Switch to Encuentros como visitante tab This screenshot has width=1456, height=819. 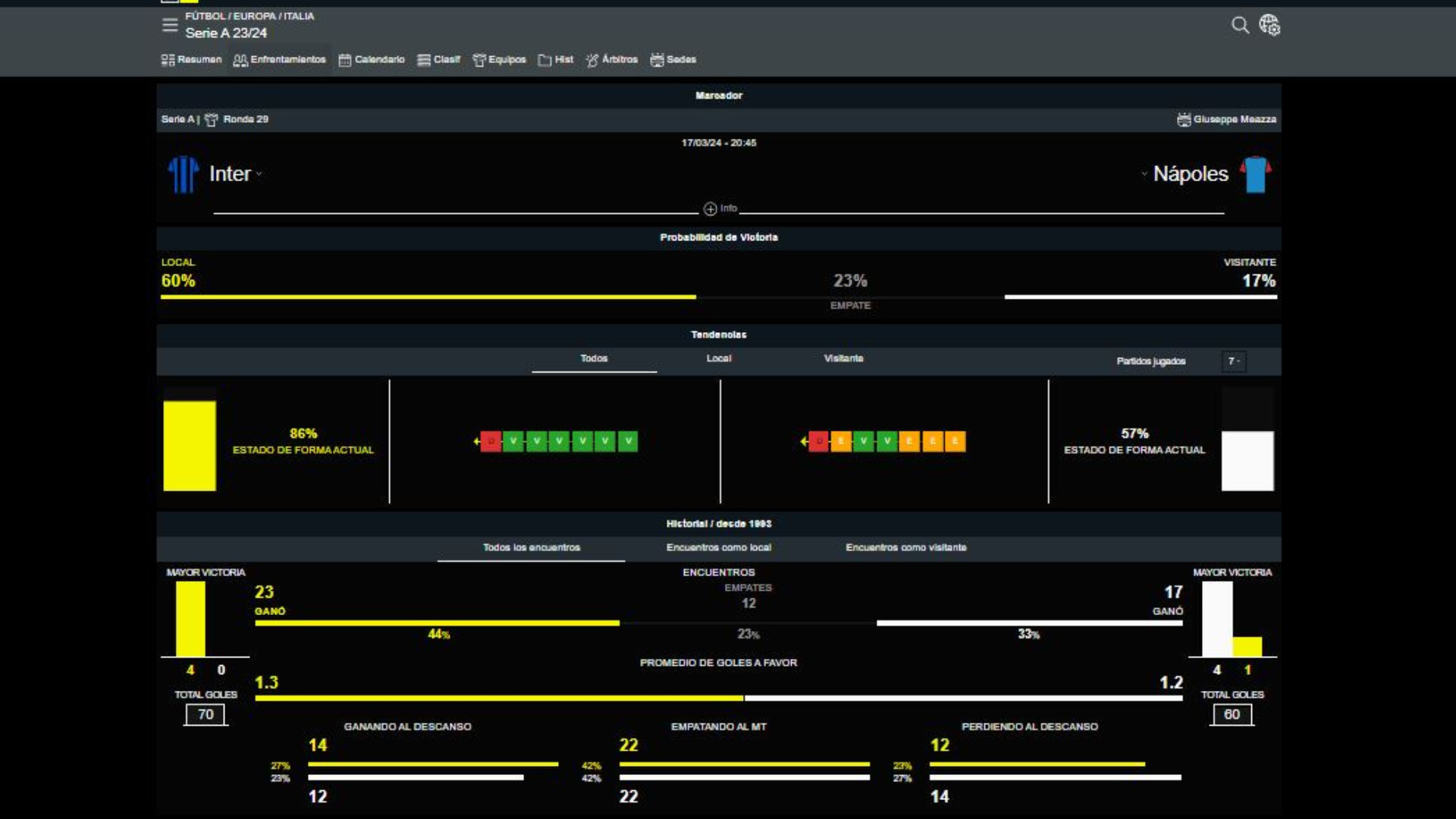pyautogui.click(x=905, y=548)
